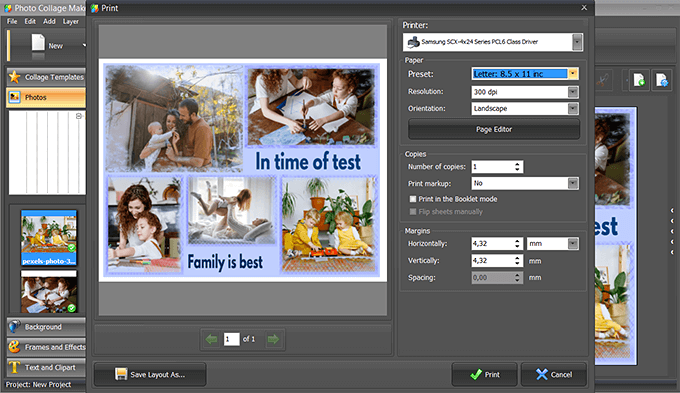Open the Frames and Effects section
Screen dimensions: 680x393
coord(46,347)
